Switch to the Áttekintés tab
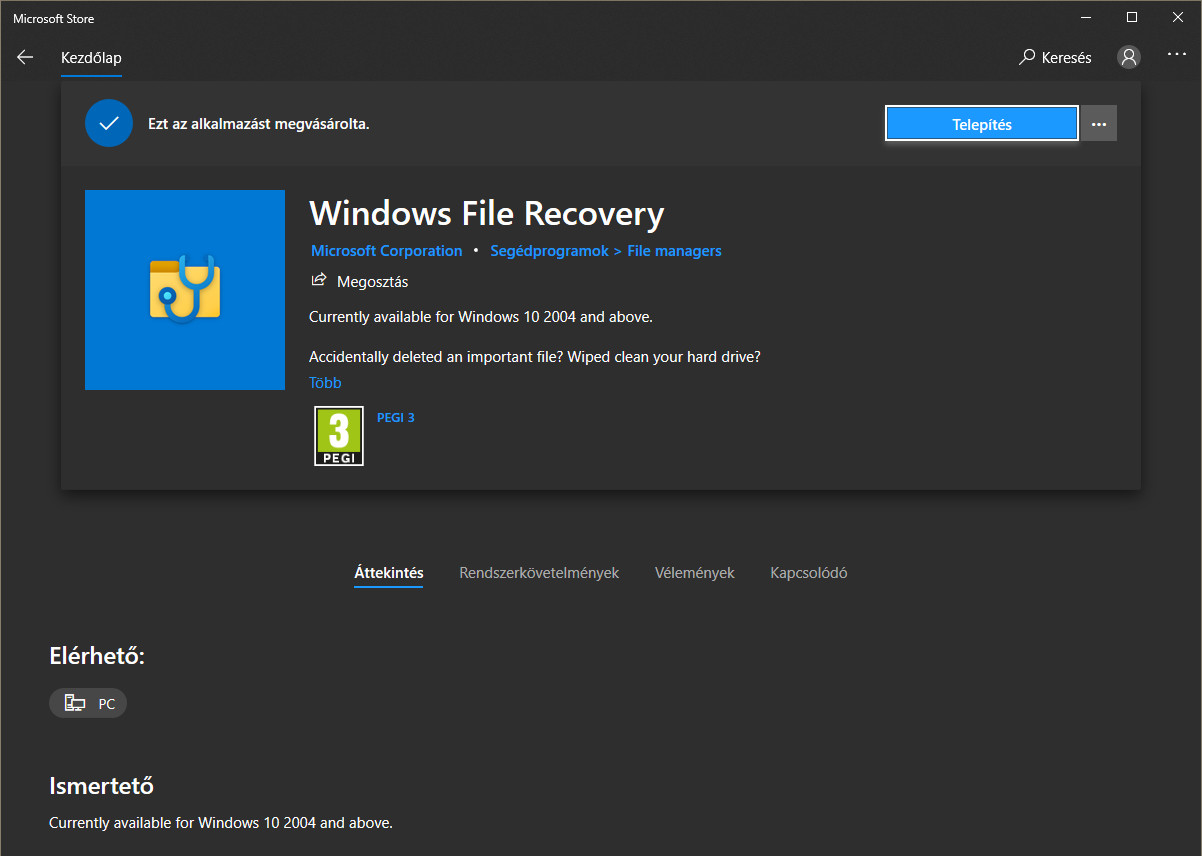Screen dimensions: 1202x856 (389, 573)
